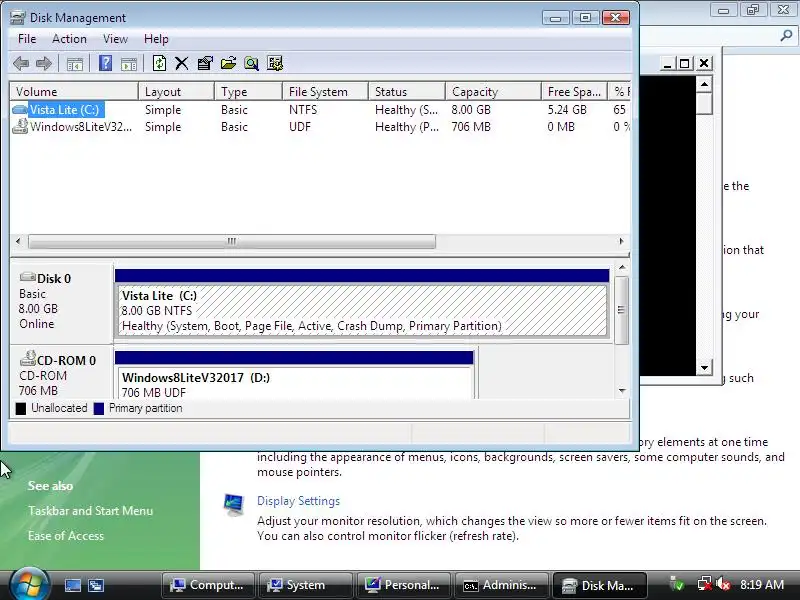This screenshot has width=800, height=600.
Task: Click the UDF file system cell
Action: 299,127
